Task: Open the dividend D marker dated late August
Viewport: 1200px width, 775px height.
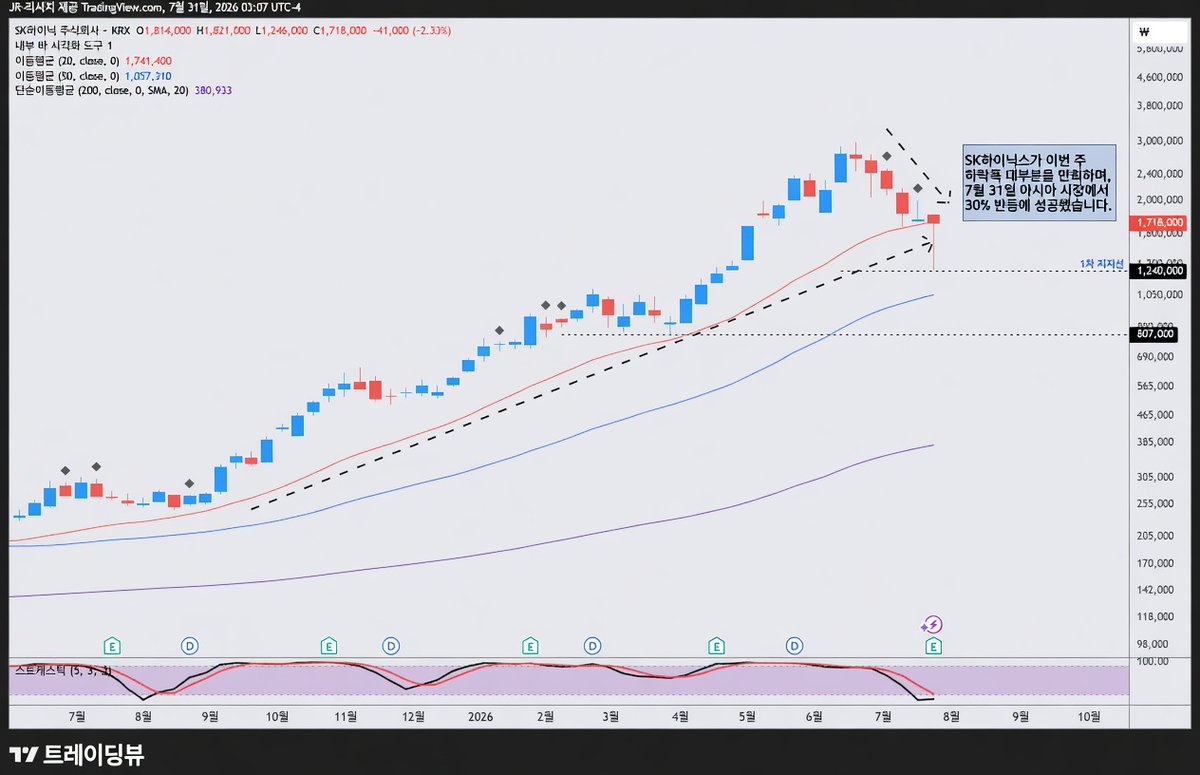Action: coord(189,645)
